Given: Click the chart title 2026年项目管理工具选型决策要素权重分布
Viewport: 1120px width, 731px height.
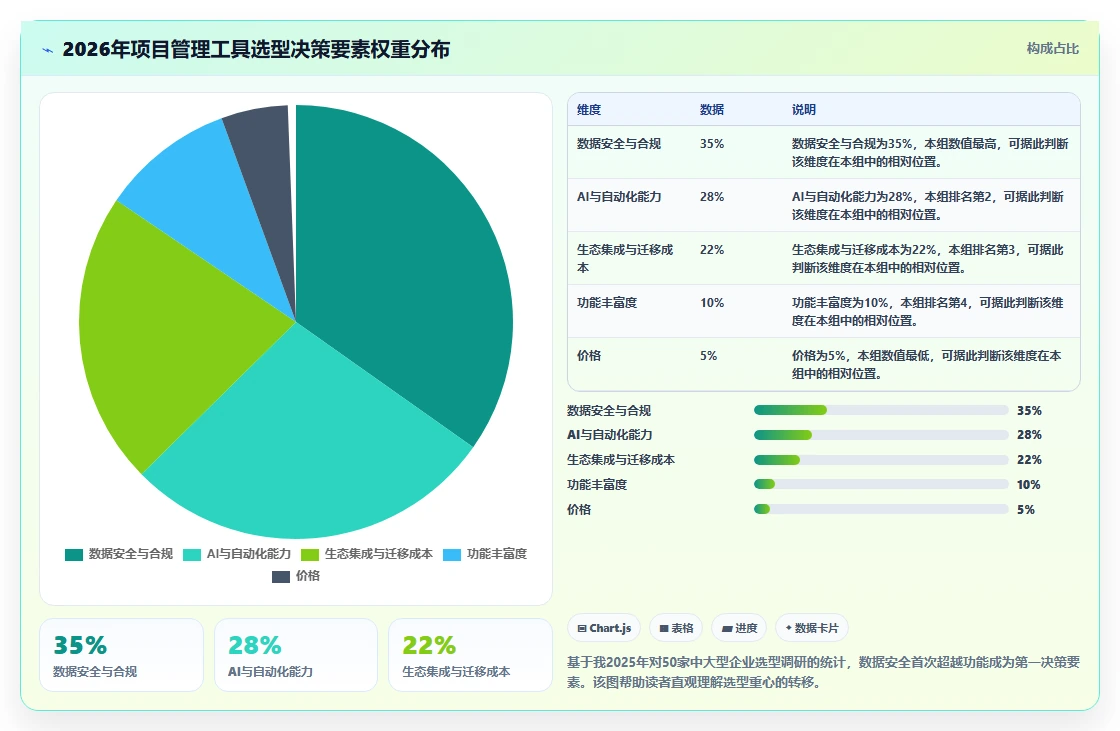Looking at the screenshot, I should 256,49.
